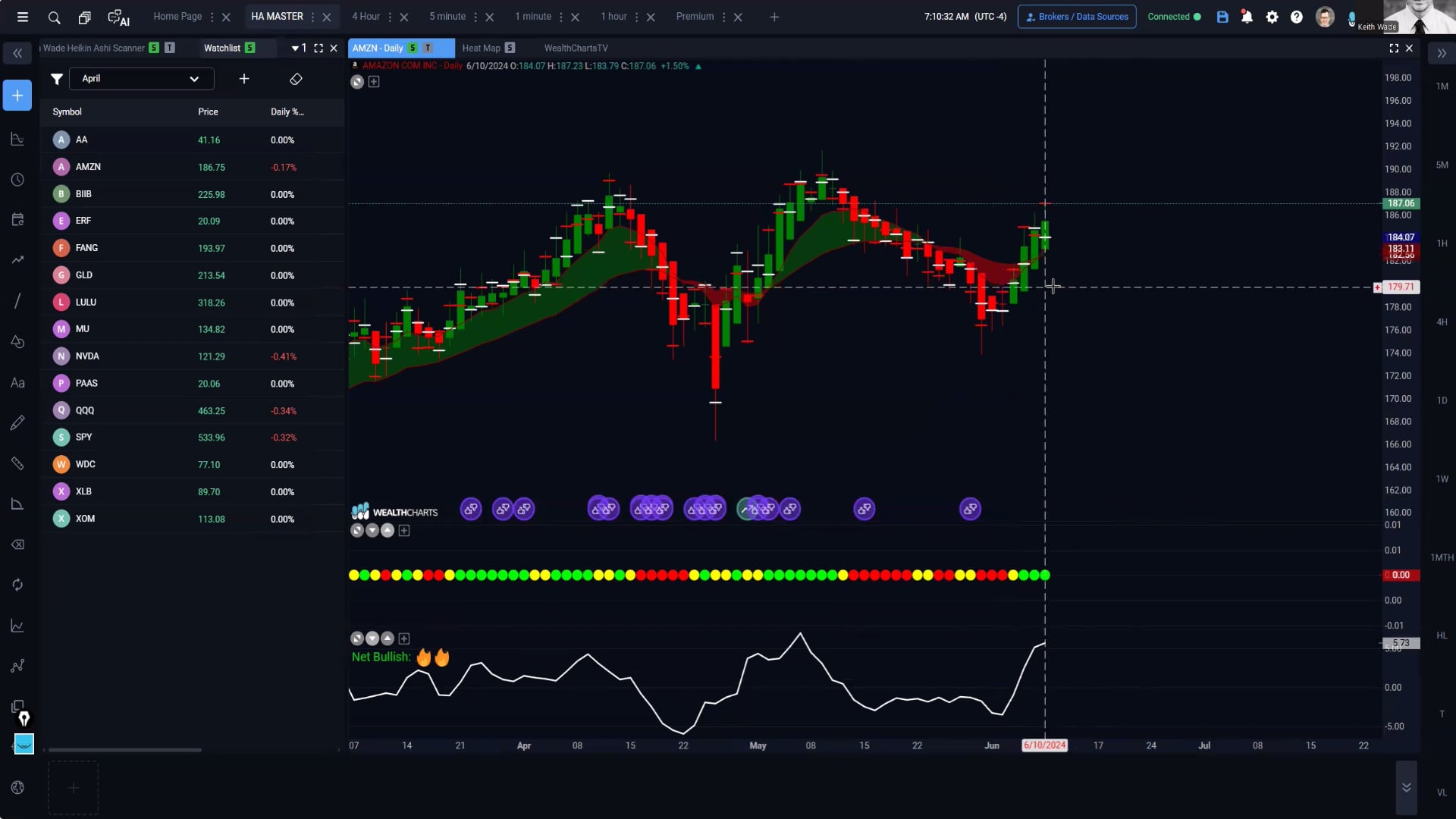Select the QQQ row in watchlist

pos(192,410)
